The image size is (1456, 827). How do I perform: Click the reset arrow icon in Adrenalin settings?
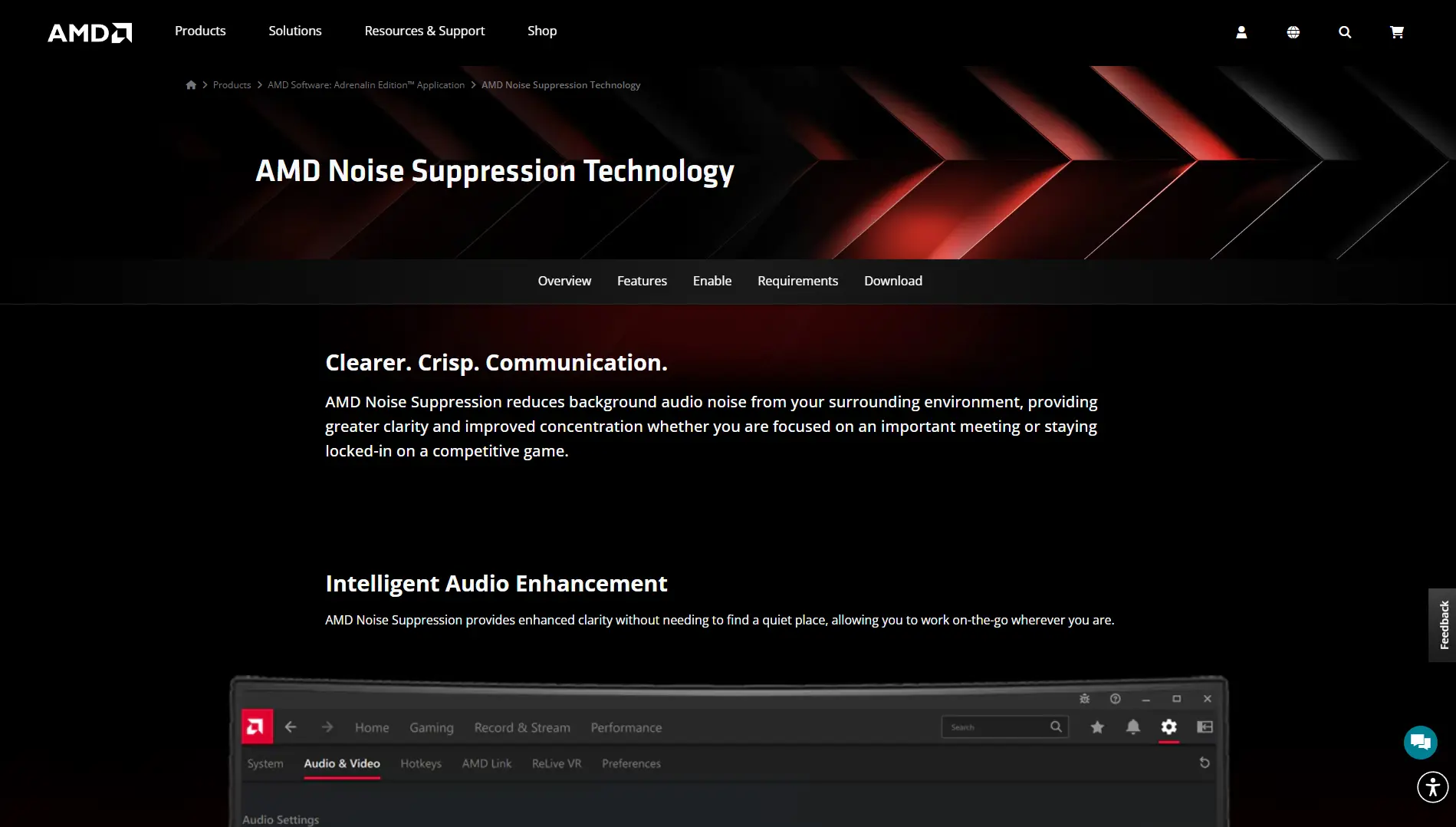point(1205,763)
